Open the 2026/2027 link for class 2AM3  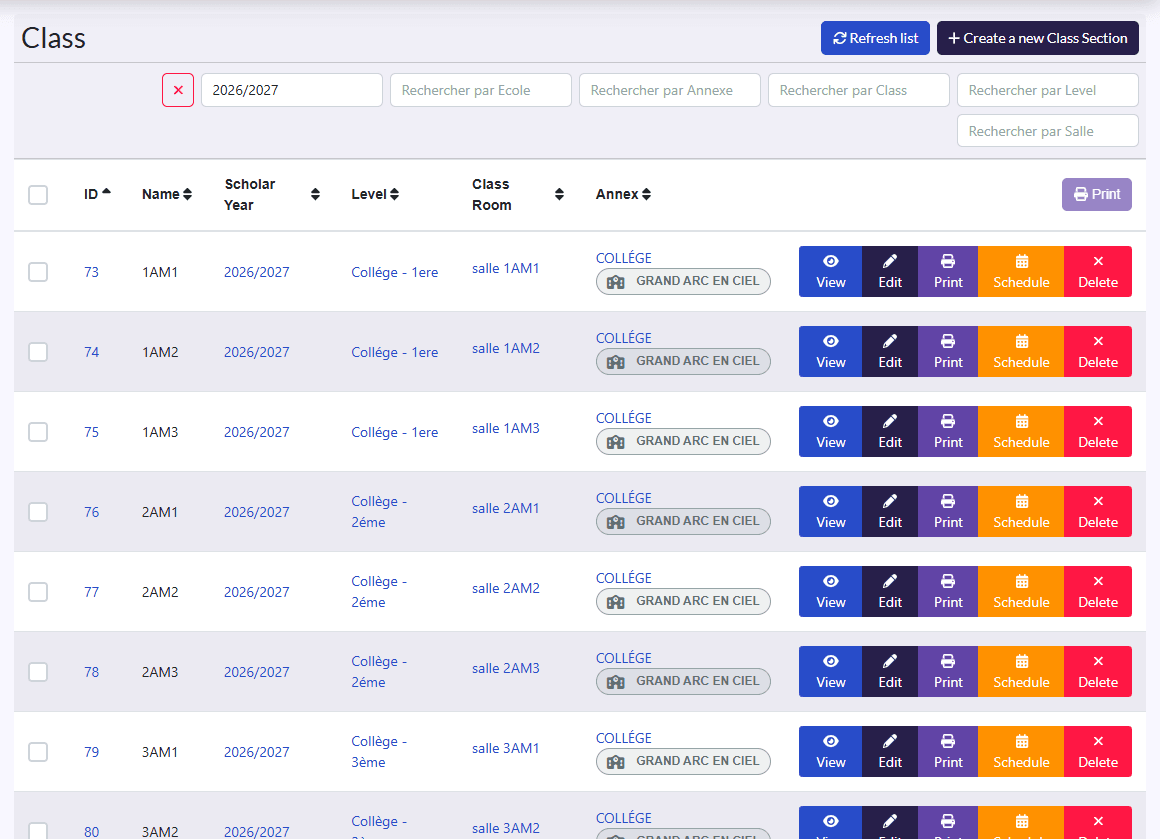(257, 672)
